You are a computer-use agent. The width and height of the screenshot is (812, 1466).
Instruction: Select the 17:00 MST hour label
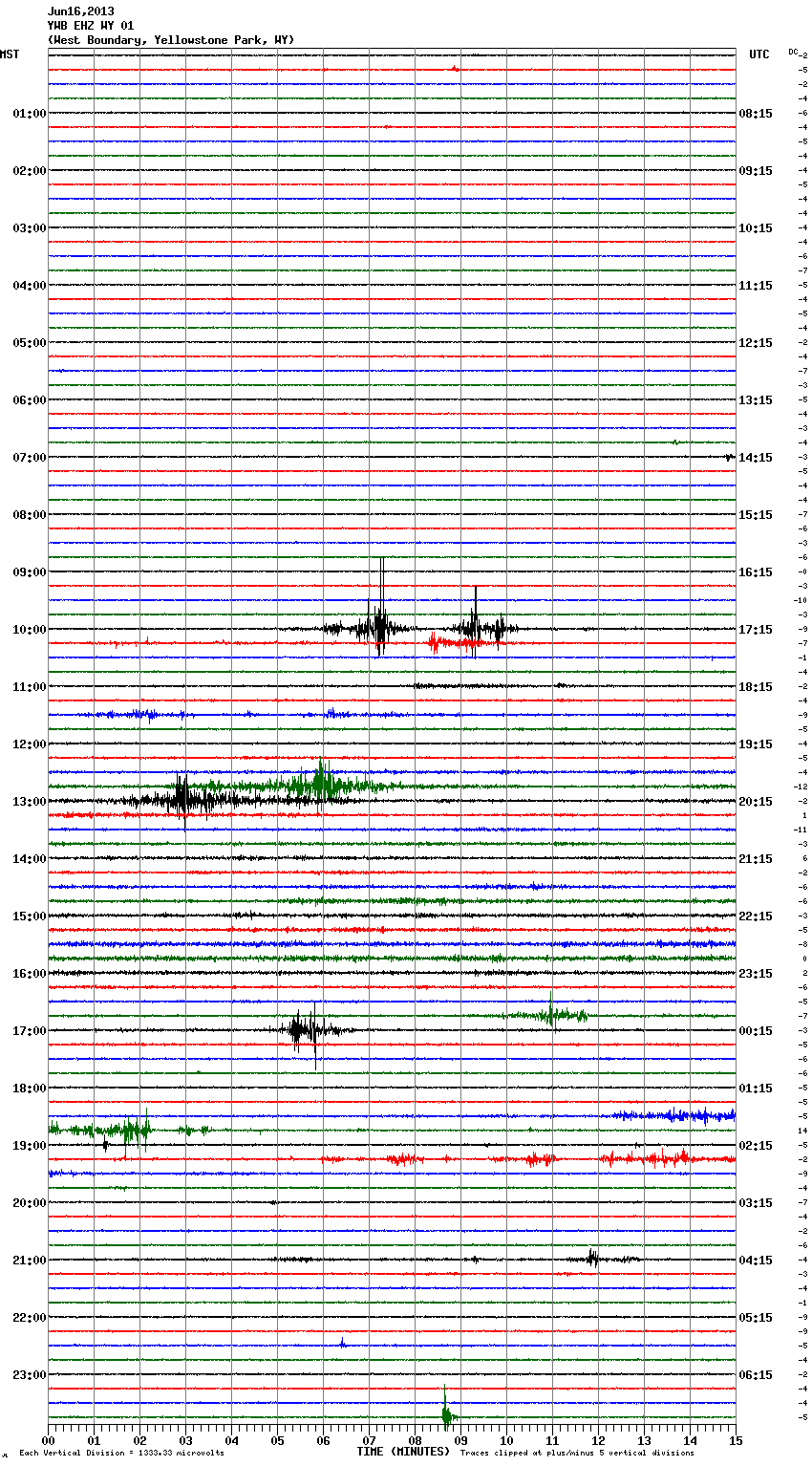click(29, 1031)
